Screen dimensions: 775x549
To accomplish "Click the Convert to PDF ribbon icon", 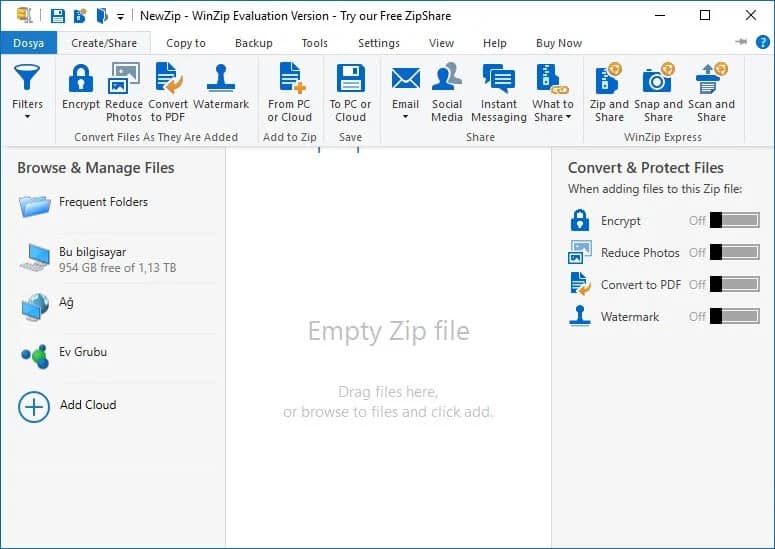I will pos(168,80).
